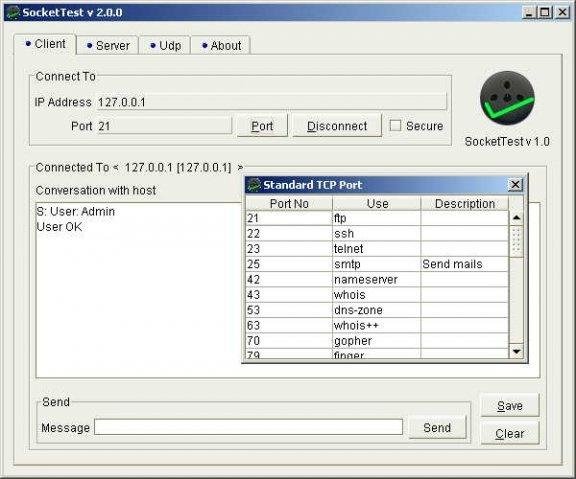Close the Standard TCP Port dialog
Image resolution: width=576 pixels, height=479 pixels.
coord(515,184)
